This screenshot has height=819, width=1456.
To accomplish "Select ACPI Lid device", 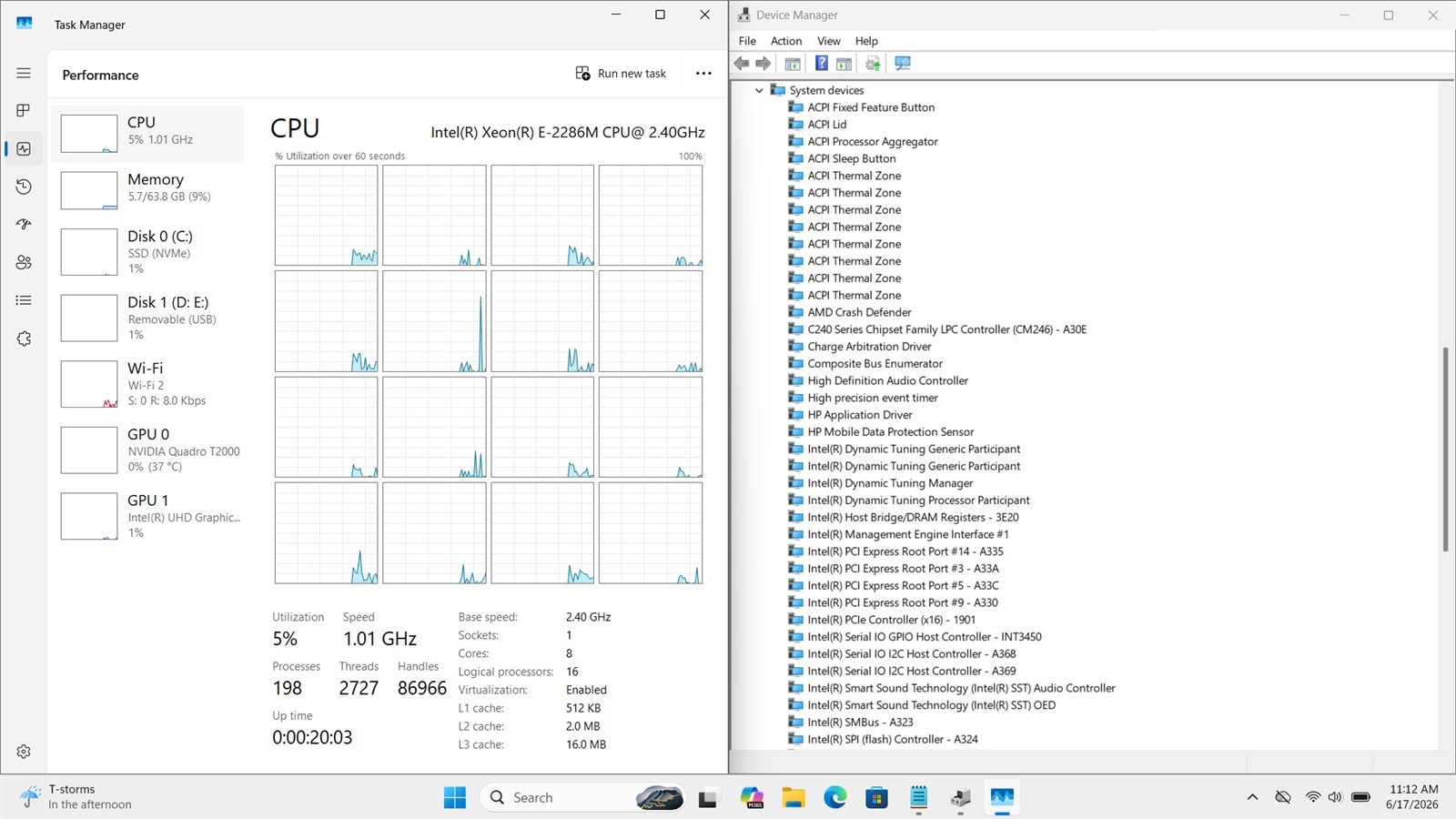I will 826,125.
